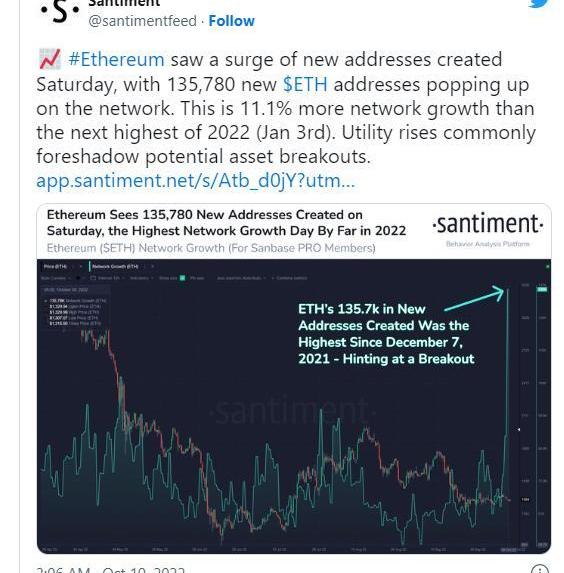The height and width of the screenshot is (573, 564).
Task: Expand the Interval dropdown in chart toolbar
Action: pos(107,278)
